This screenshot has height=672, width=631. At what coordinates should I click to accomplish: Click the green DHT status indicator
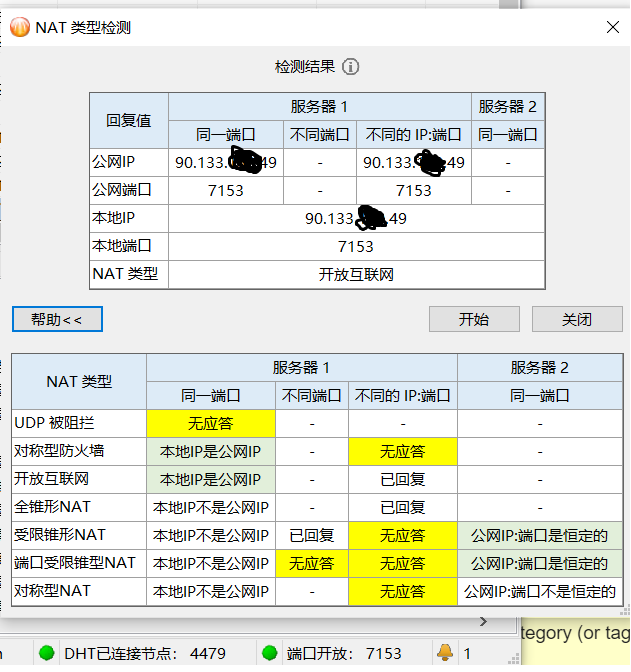(46, 654)
